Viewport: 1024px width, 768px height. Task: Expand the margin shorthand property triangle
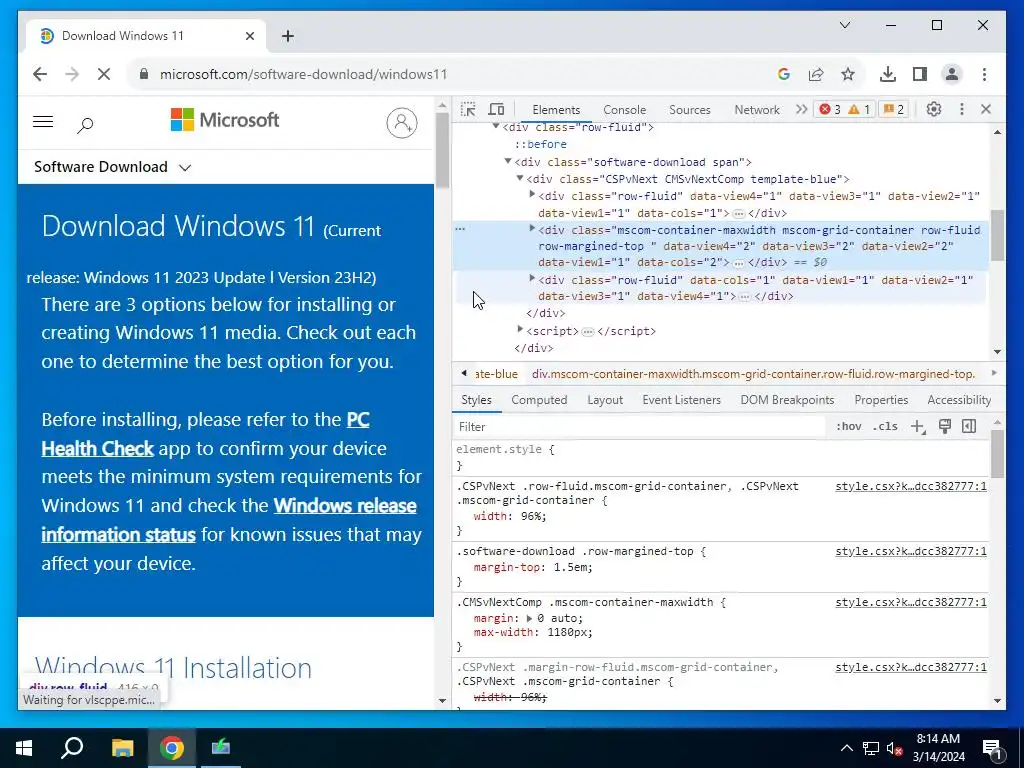click(529, 618)
